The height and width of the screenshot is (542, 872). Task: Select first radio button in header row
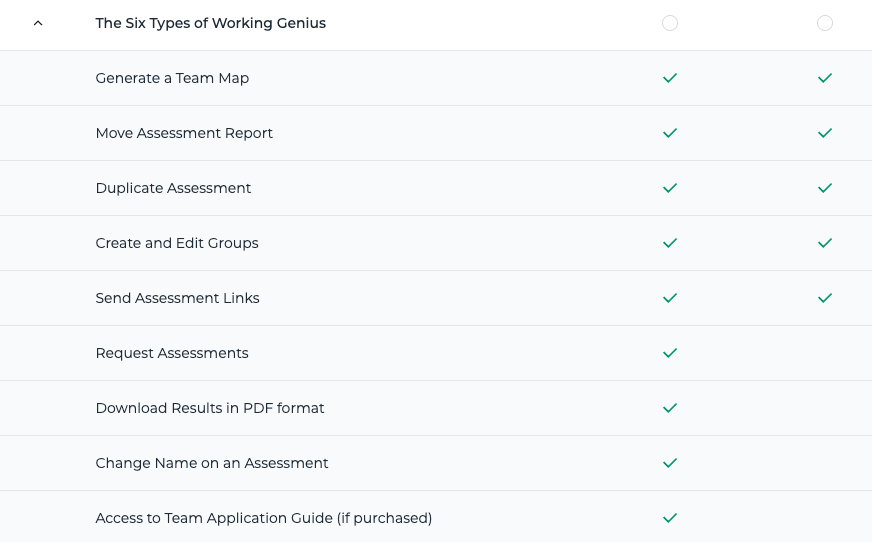(670, 23)
